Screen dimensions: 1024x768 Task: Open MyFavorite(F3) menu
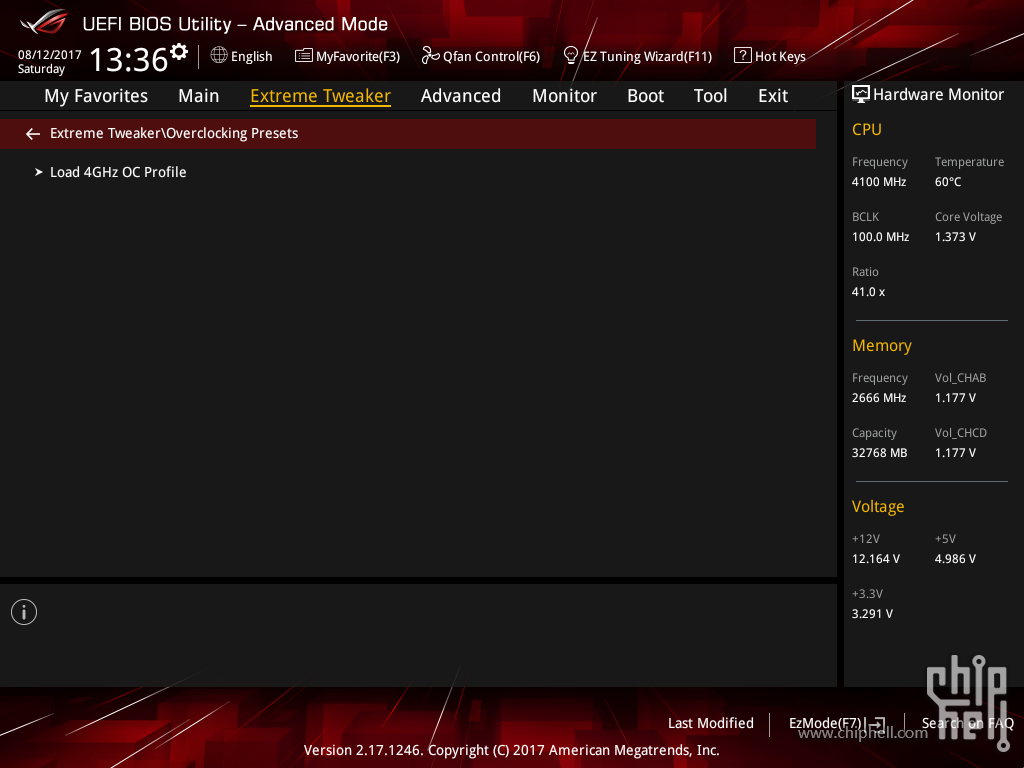[x=358, y=57]
